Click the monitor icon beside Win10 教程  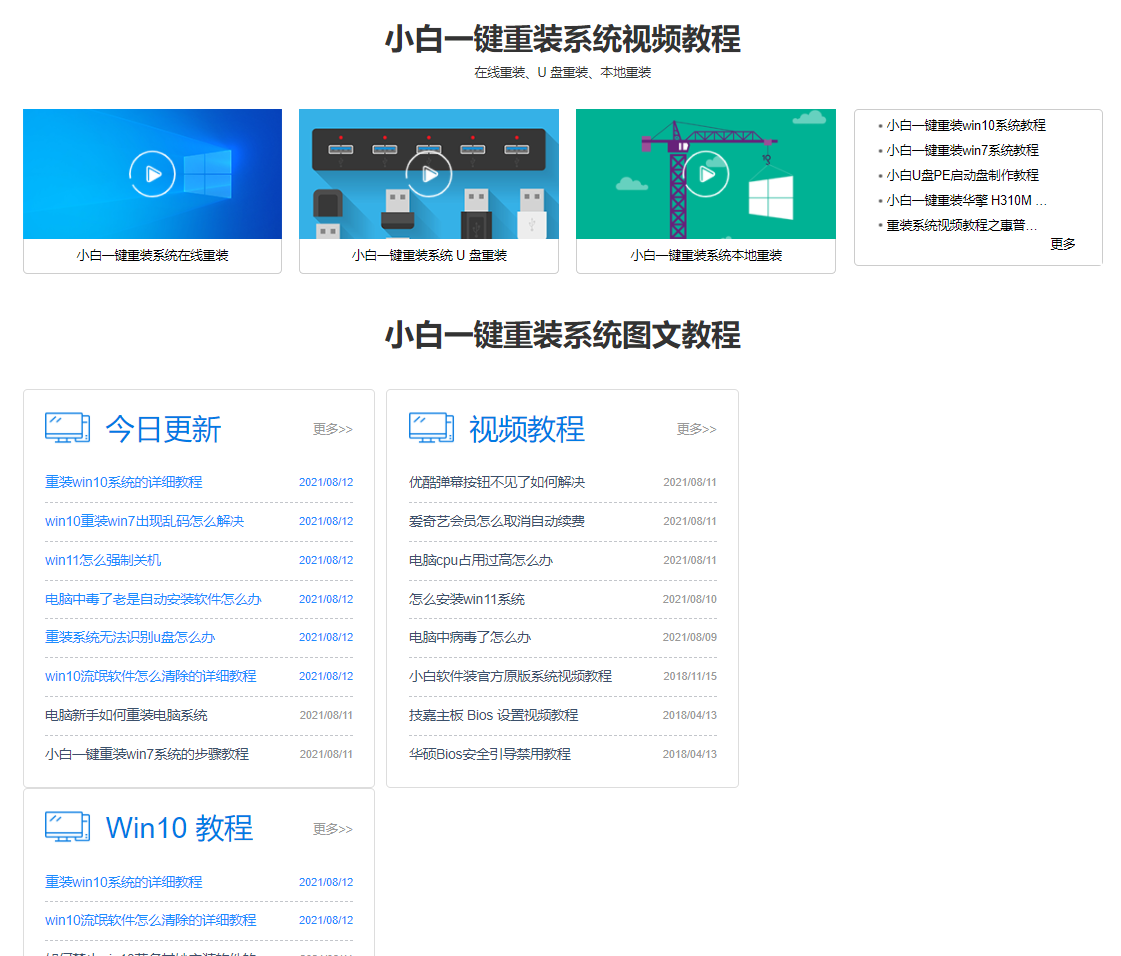point(67,827)
